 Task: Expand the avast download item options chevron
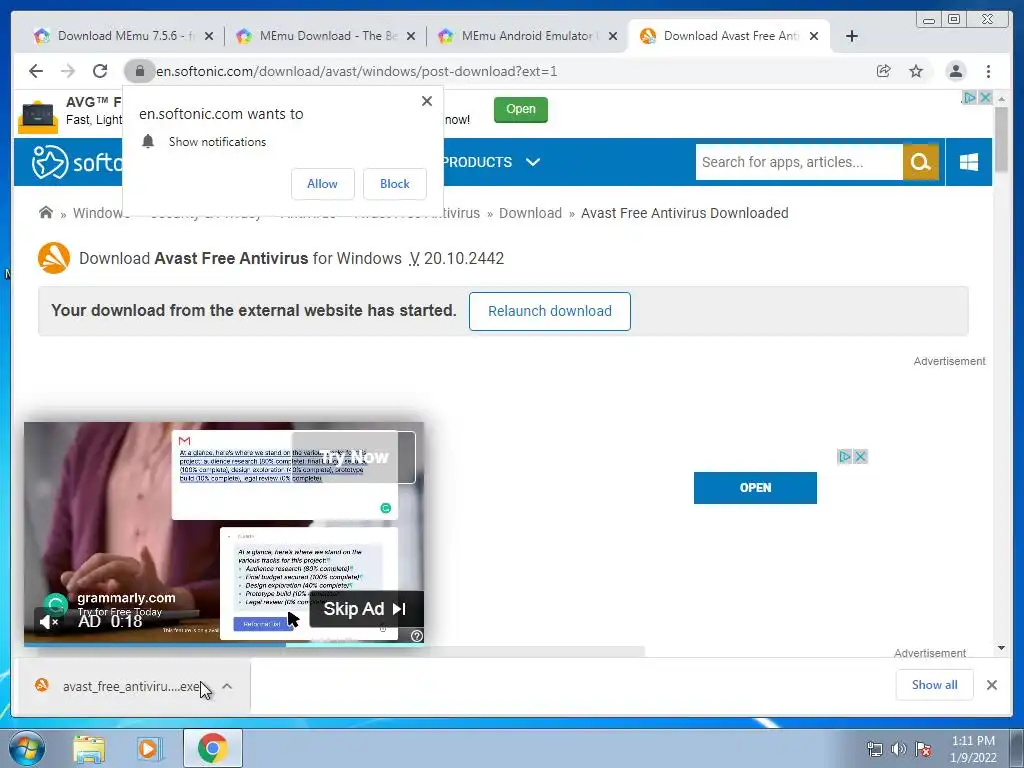(227, 686)
